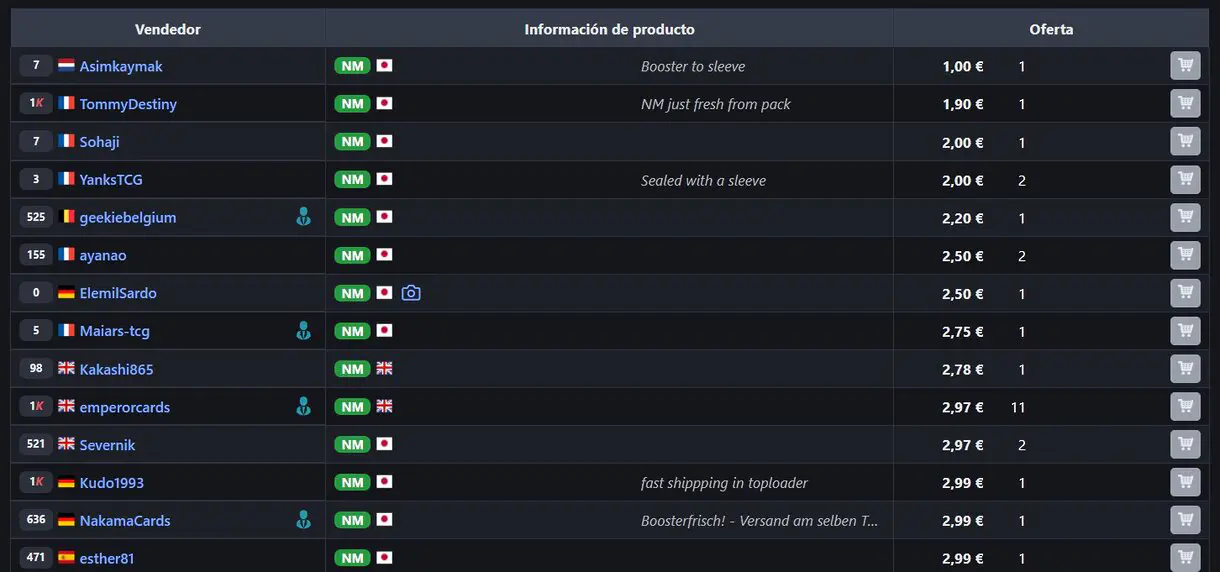This screenshot has width=1220, height=572.
Task: Click professional seller badge next to emperorcards
Action: coord(304,407)
